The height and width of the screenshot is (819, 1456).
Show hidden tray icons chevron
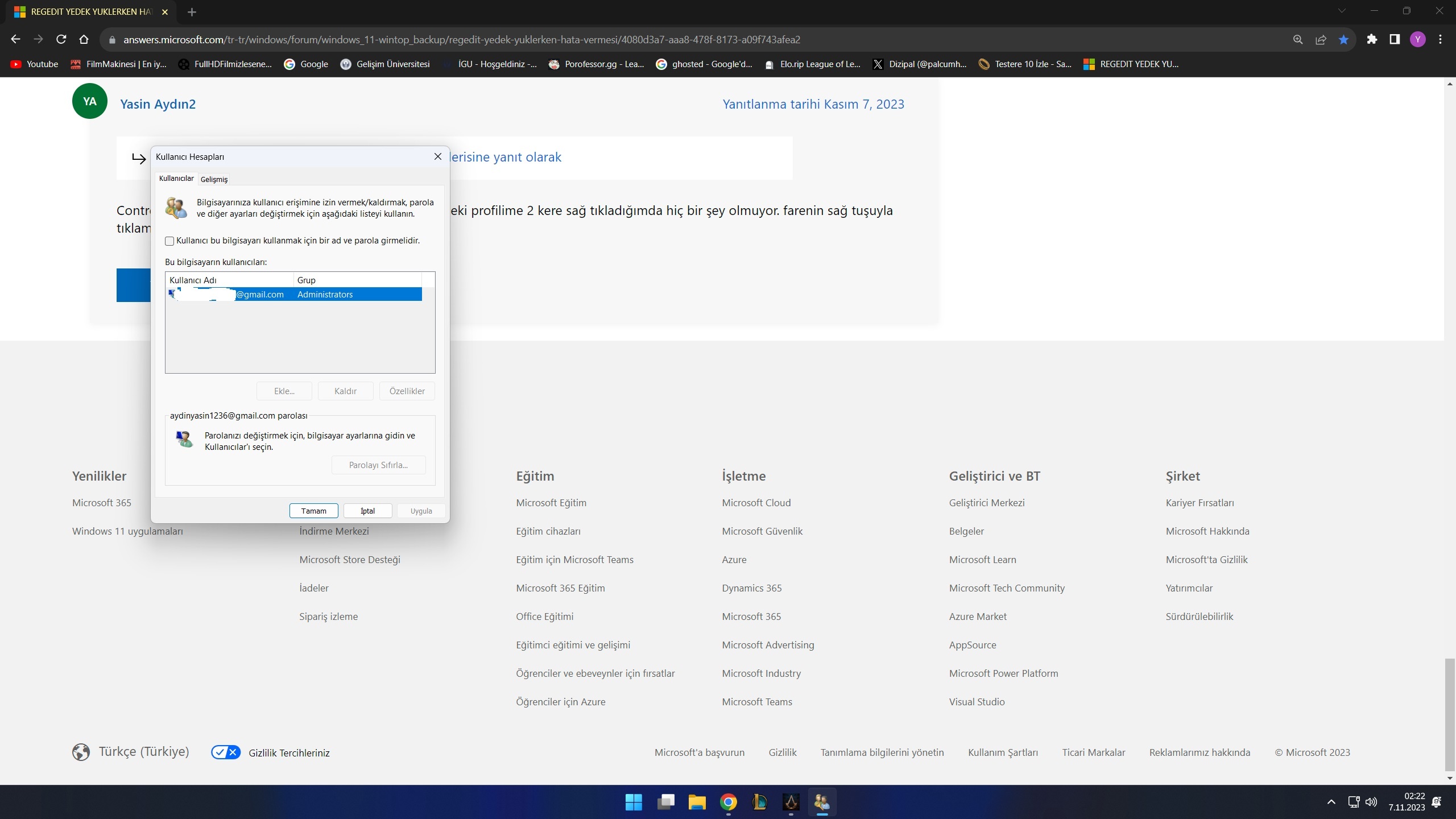(x=1331, y=802)
